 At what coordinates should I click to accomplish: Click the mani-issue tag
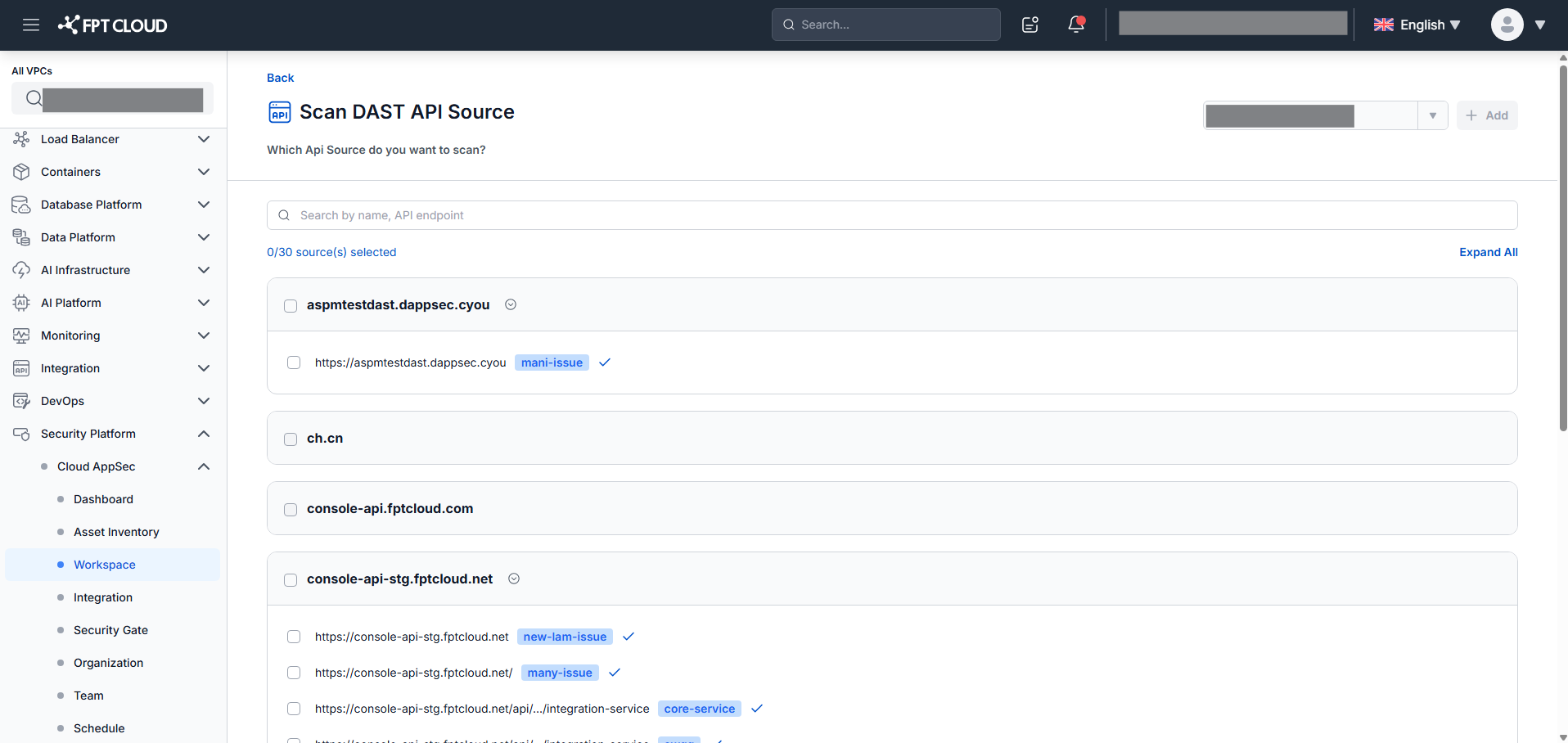[552, 362]
